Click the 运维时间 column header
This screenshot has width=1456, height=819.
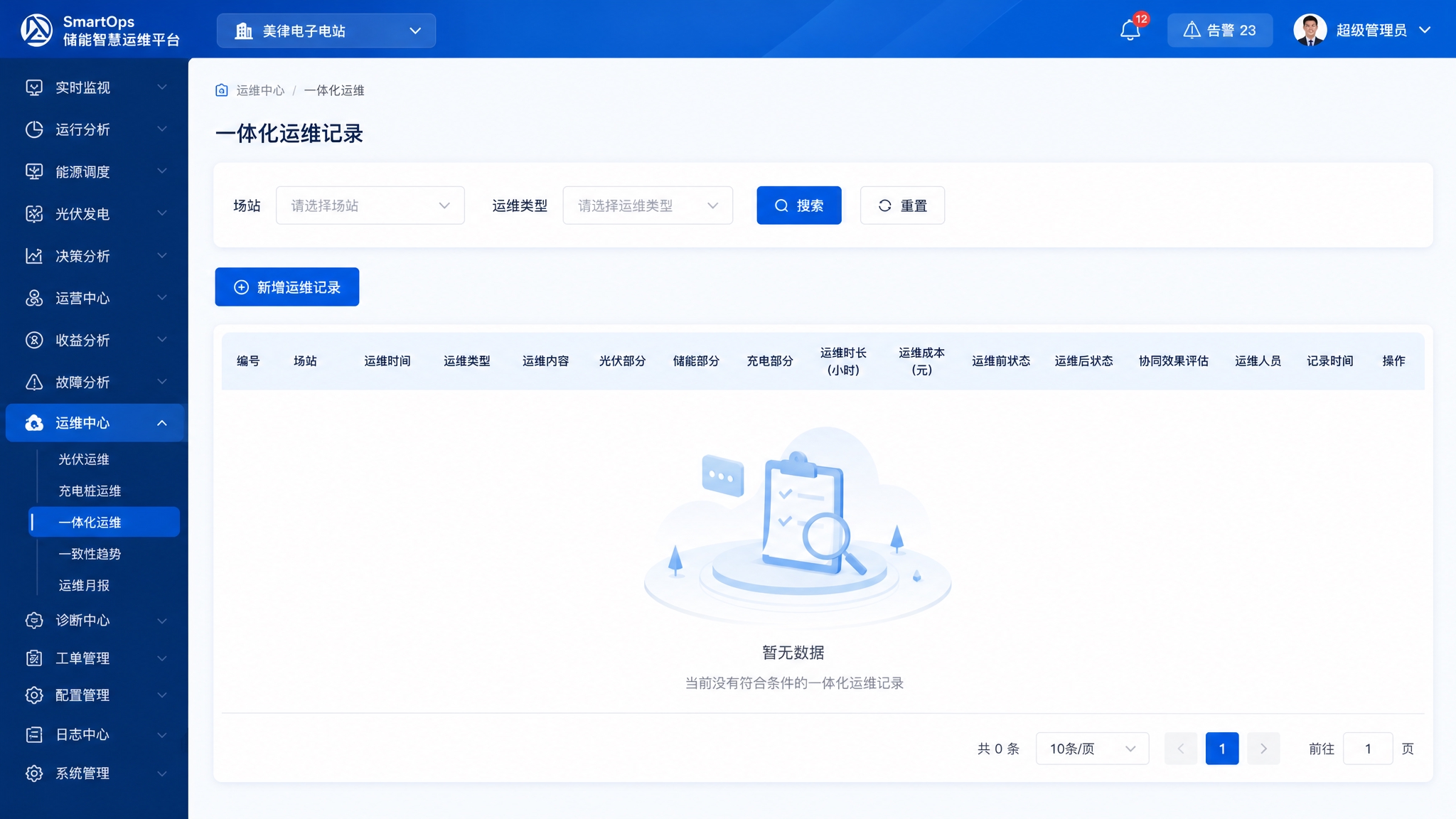point(387,361)
